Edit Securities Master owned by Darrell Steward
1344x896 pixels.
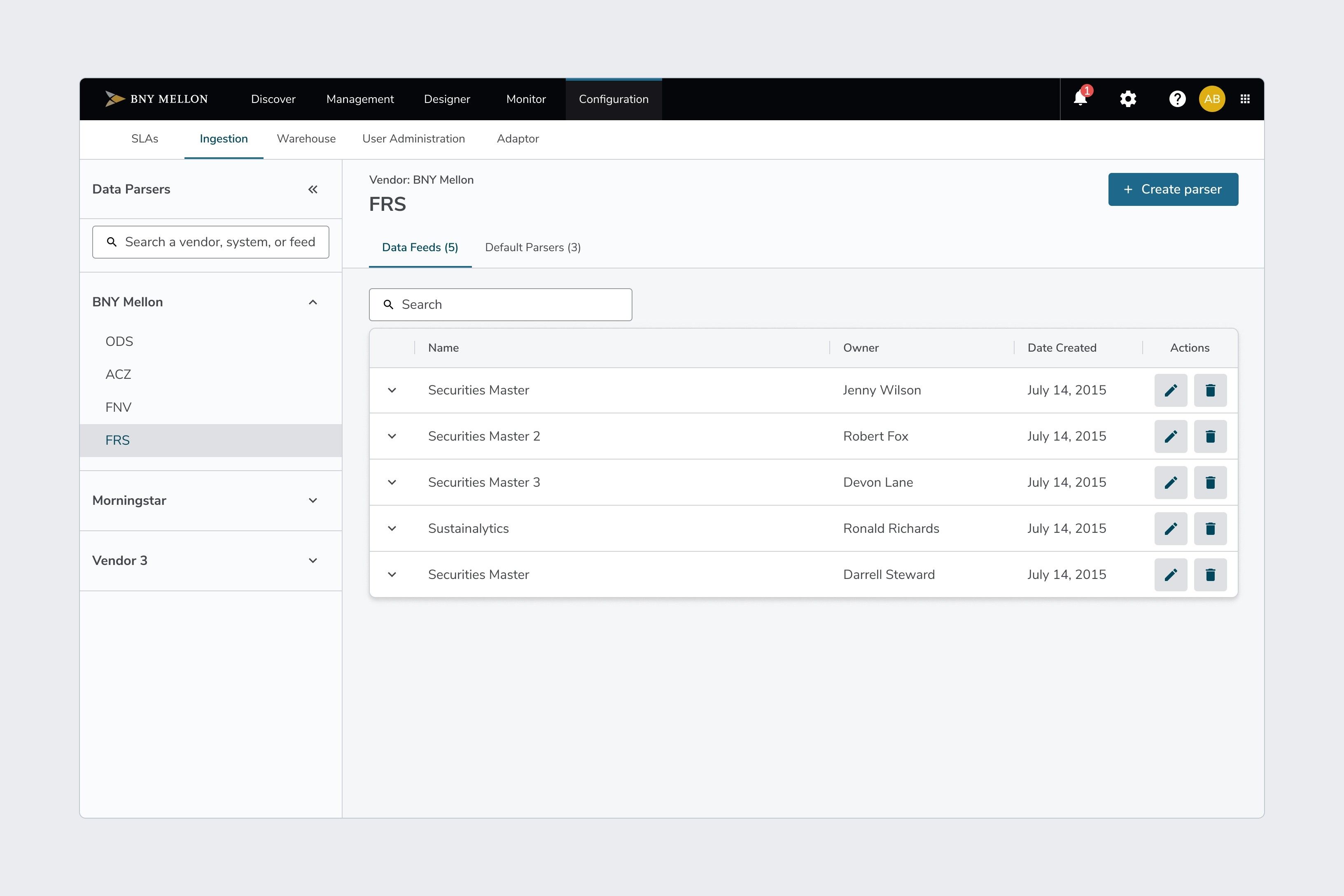click(1171, 575)
